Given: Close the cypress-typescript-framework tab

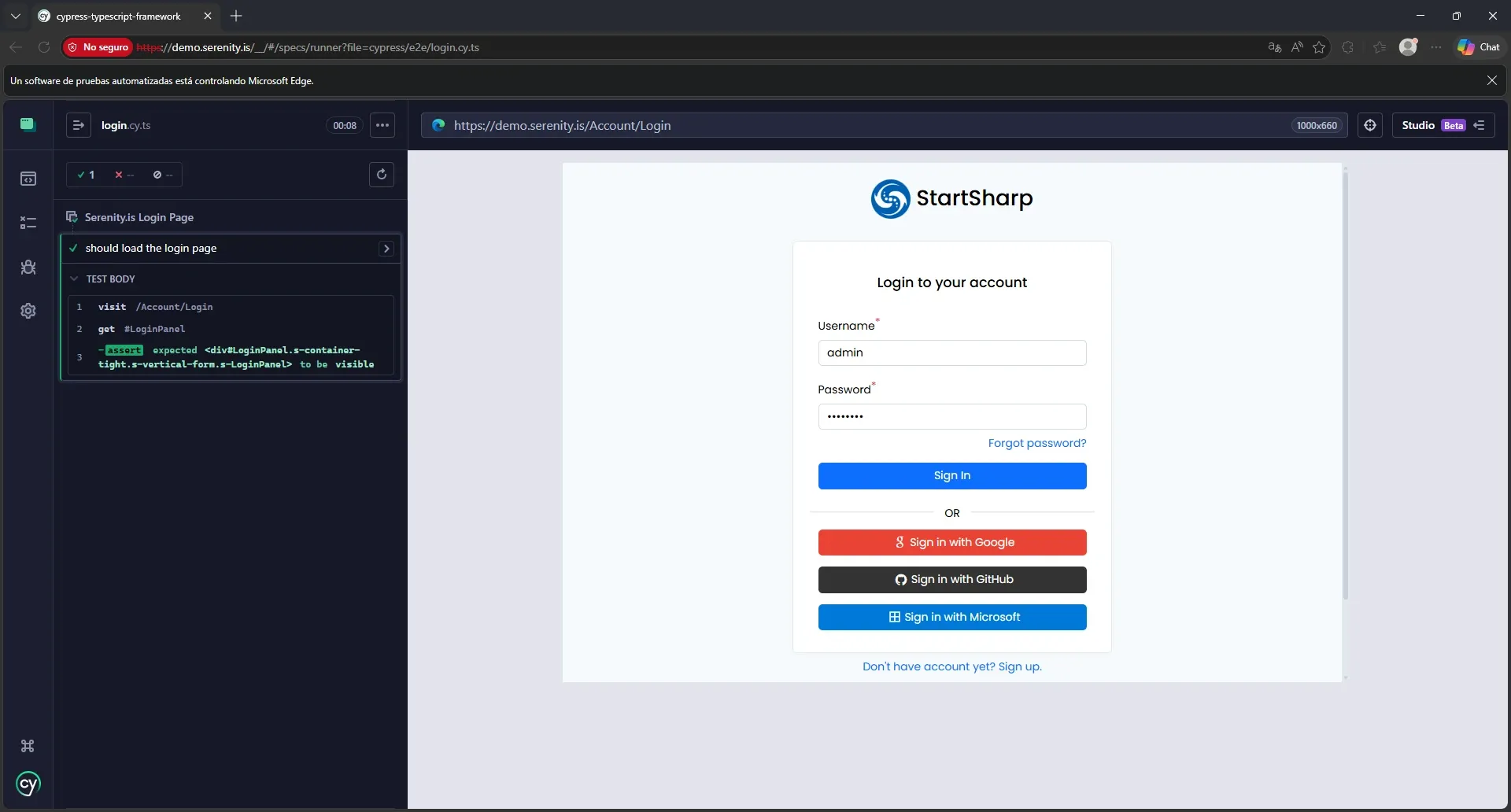Looking at the screenshot, I should click(208, 16).
